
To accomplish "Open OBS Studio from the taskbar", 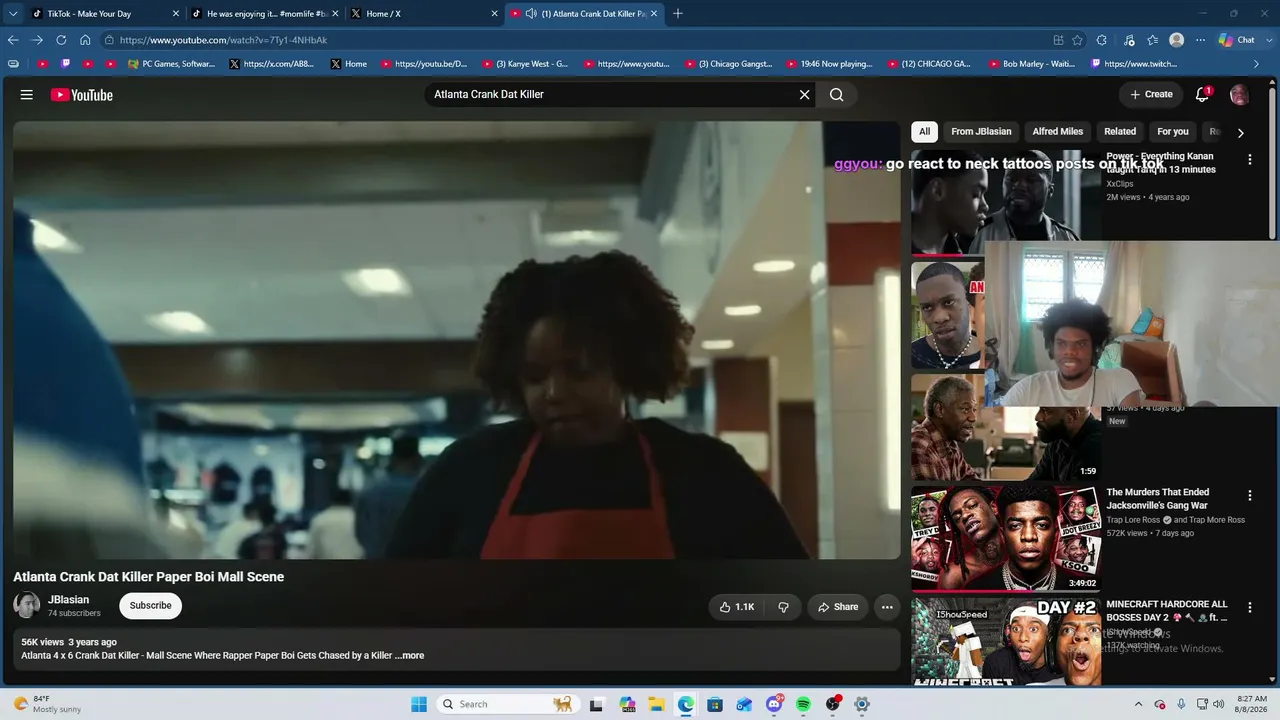I will coord(833,704).
